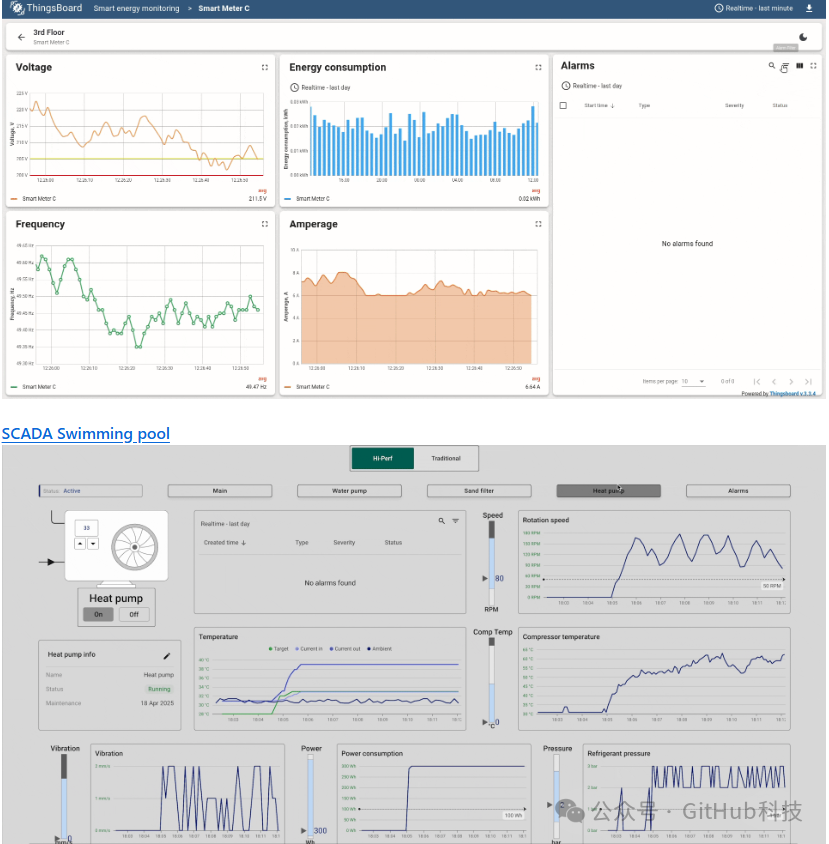Screen dimensions: 829x844
Task: Go to the last page of alarms
Action: click(808, 381)
